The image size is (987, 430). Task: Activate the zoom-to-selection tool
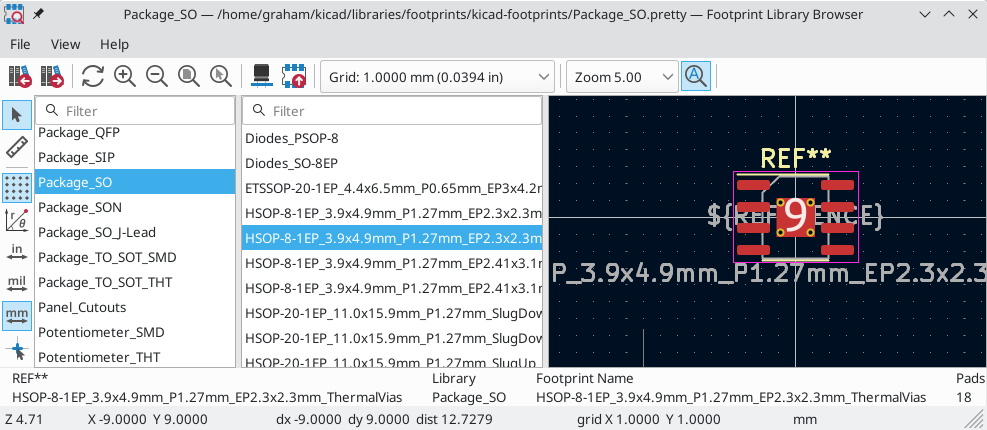[220, 76]
